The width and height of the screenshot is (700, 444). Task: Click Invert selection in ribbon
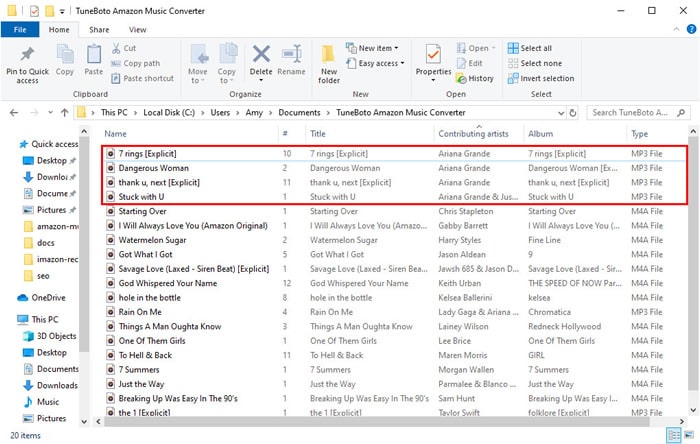(541, 78)
